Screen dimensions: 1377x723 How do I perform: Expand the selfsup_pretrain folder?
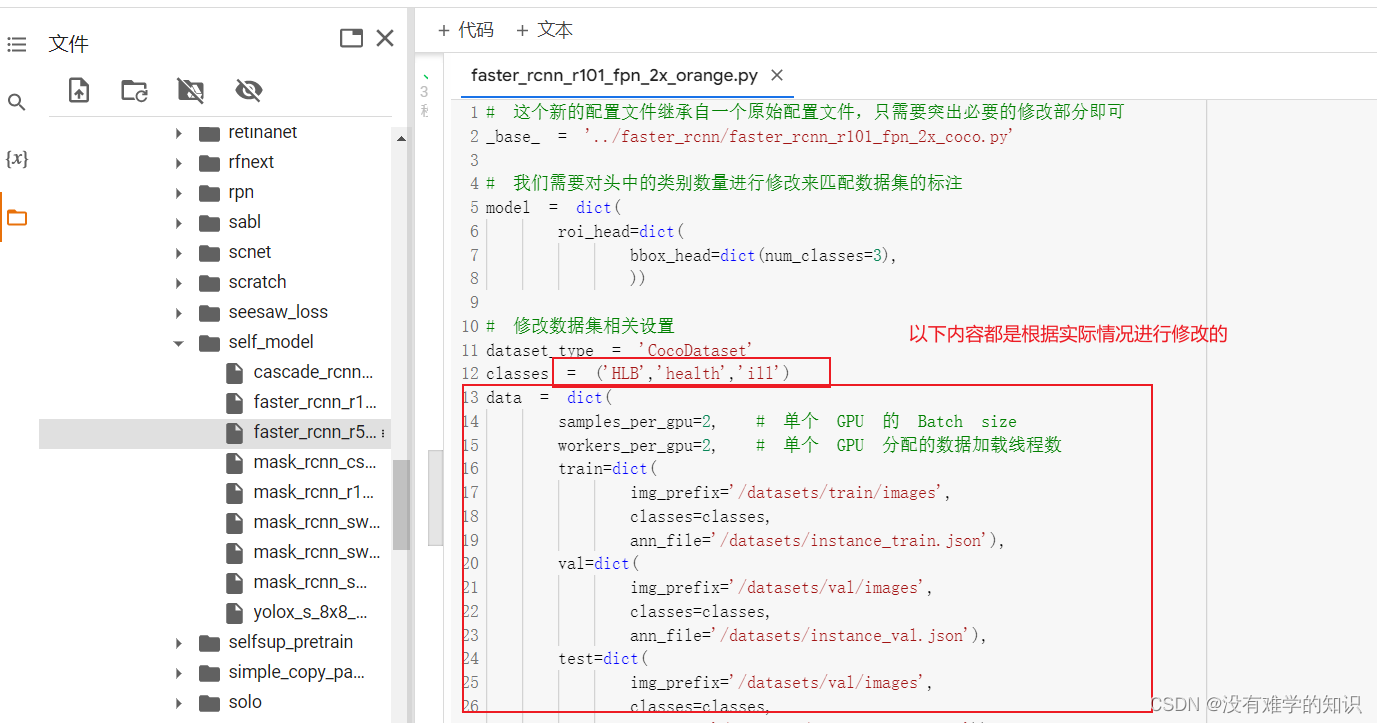pyautogui.click(x=179, y=643)
